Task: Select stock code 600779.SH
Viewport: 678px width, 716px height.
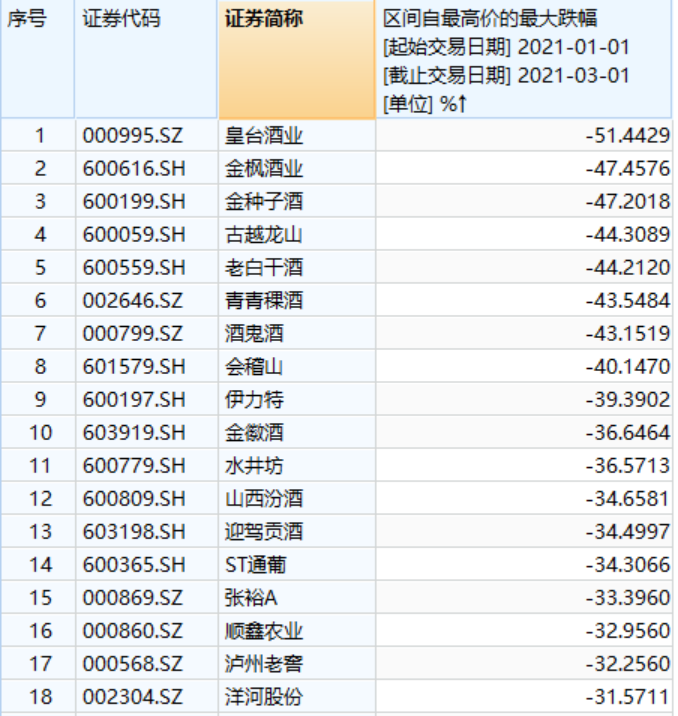Action: [134, 465]
